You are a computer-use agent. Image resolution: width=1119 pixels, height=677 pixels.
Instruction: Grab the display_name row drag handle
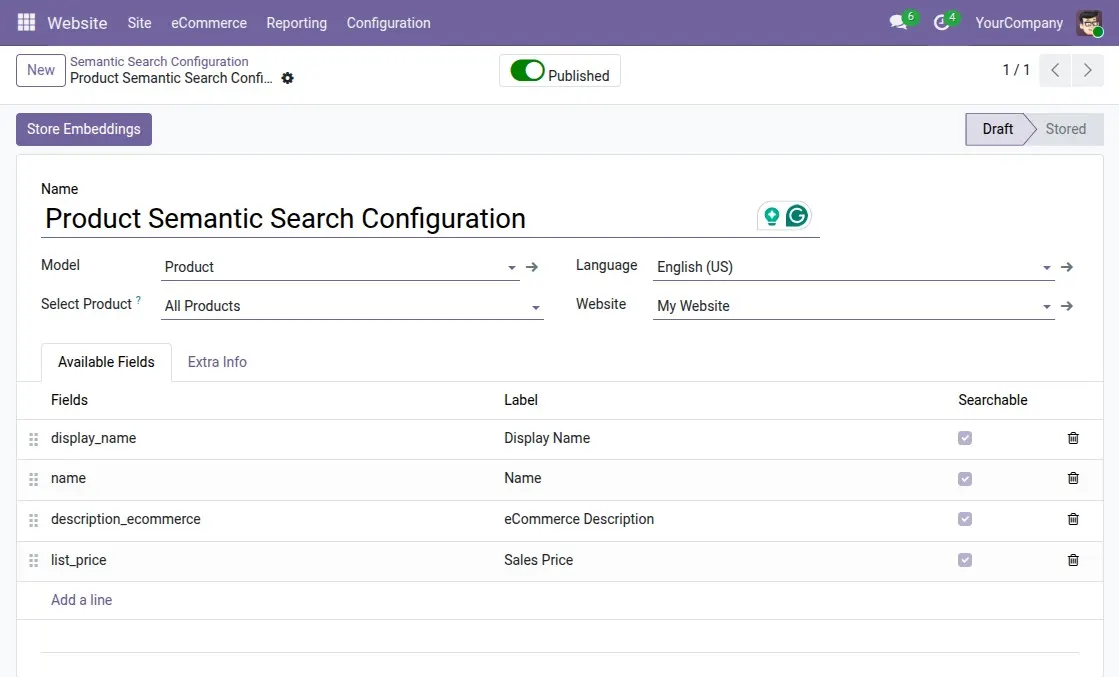coord(34,439)
